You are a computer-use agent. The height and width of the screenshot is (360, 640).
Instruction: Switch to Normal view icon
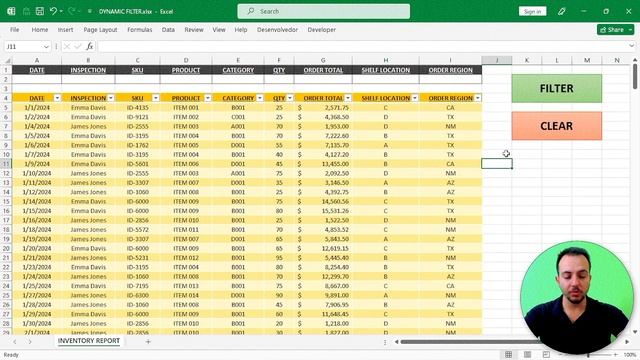click(508, 355)
